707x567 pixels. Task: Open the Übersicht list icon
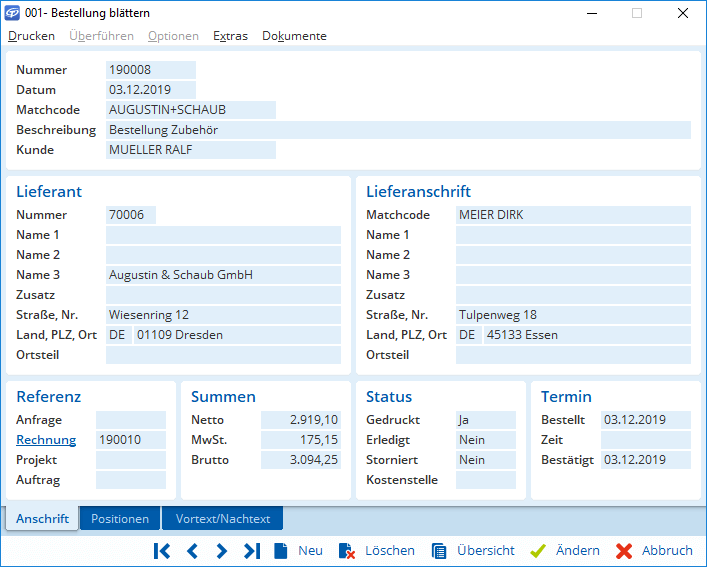(439, 551)
